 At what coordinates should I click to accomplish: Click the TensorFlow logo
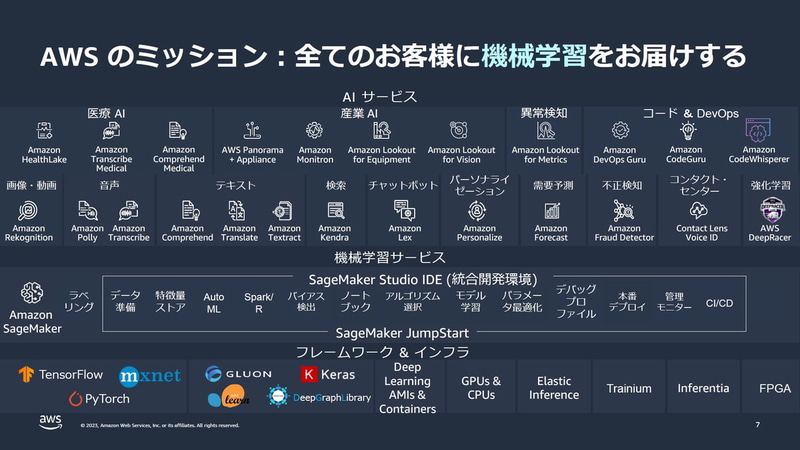61,374
